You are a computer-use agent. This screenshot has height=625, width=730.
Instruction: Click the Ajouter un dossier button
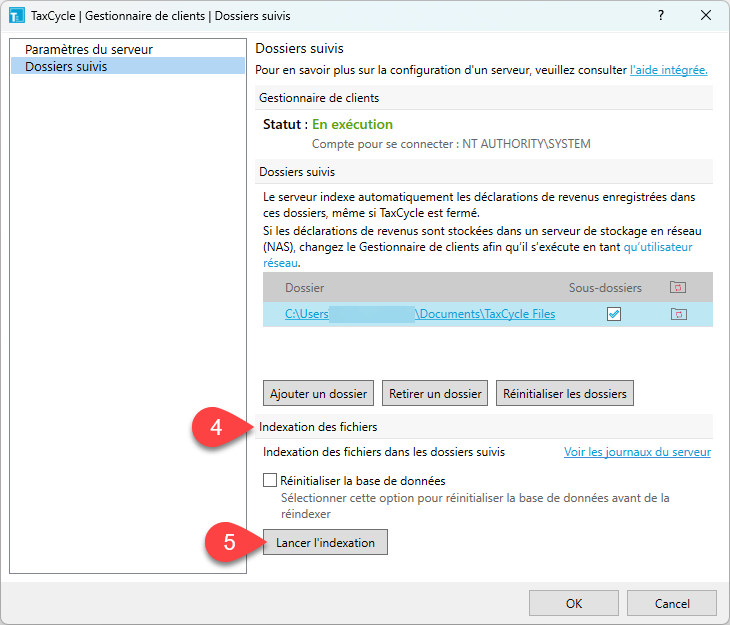click(320, 393)
